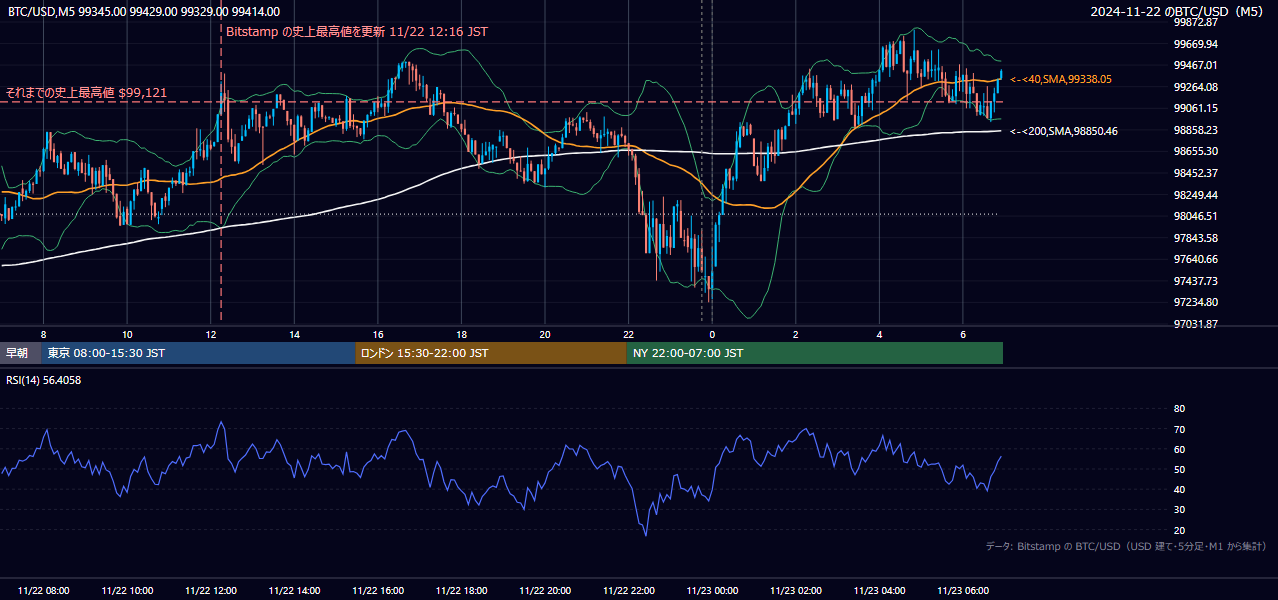Click the それまでの史上最高値 $99,121 label
Viewport: 1278px width, 600px height.
coord(86,92)
